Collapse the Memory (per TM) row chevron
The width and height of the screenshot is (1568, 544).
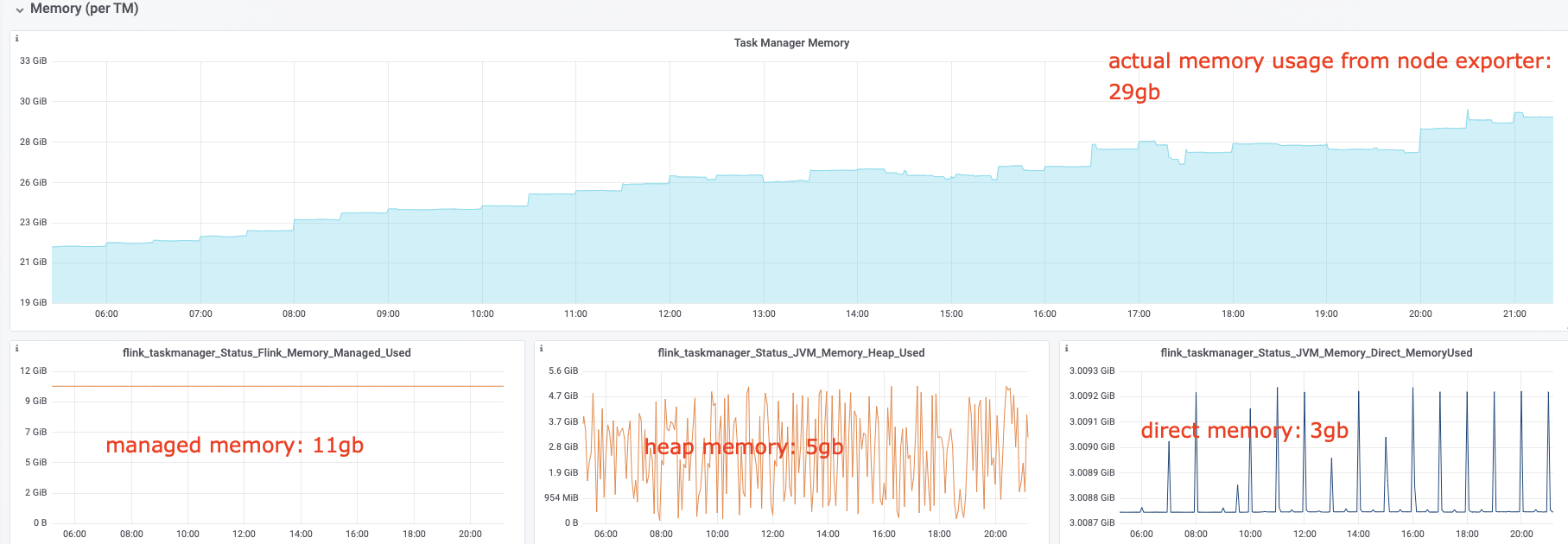pyautogui.click(x=19, y=9)
